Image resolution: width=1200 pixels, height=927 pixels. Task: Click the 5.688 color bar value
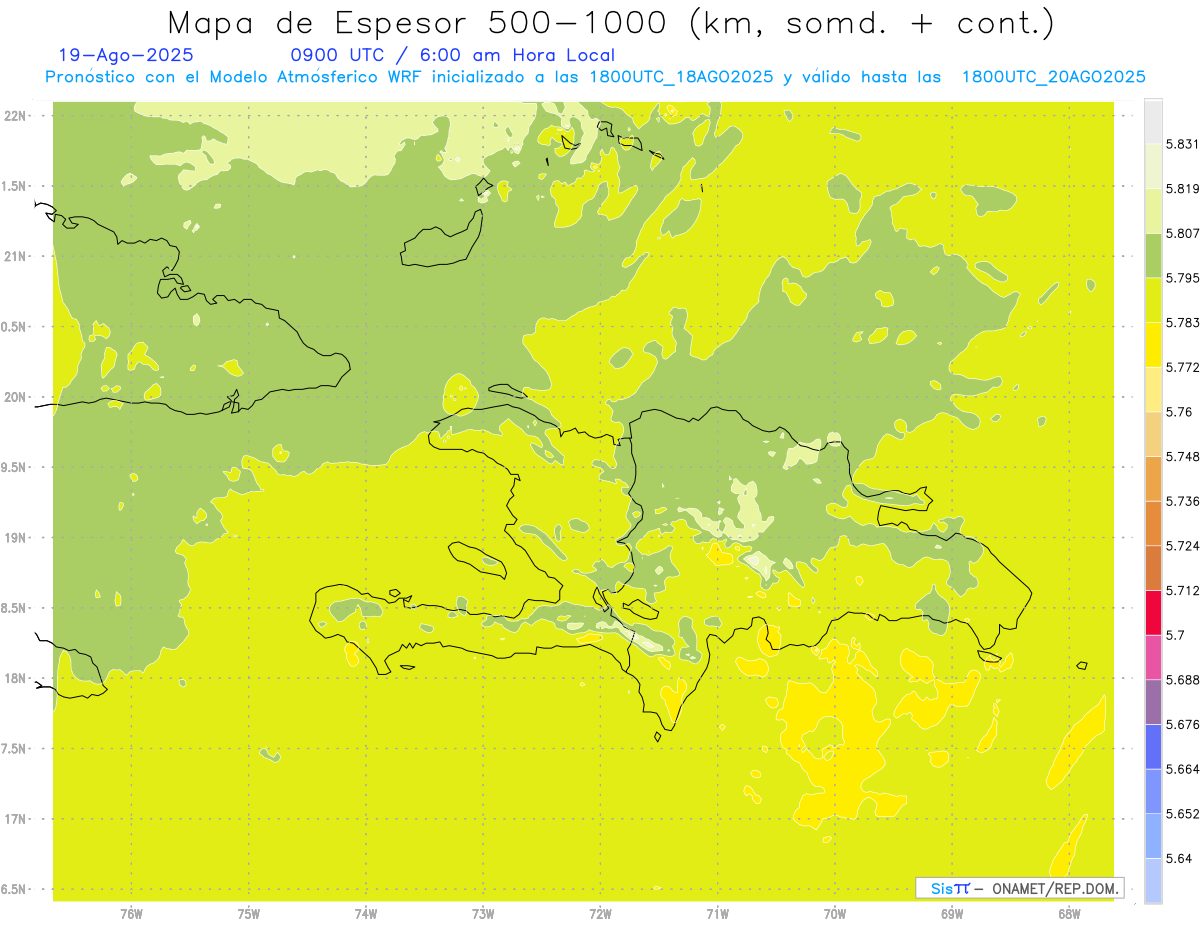pyautogui.click(x=1182, y=680)
